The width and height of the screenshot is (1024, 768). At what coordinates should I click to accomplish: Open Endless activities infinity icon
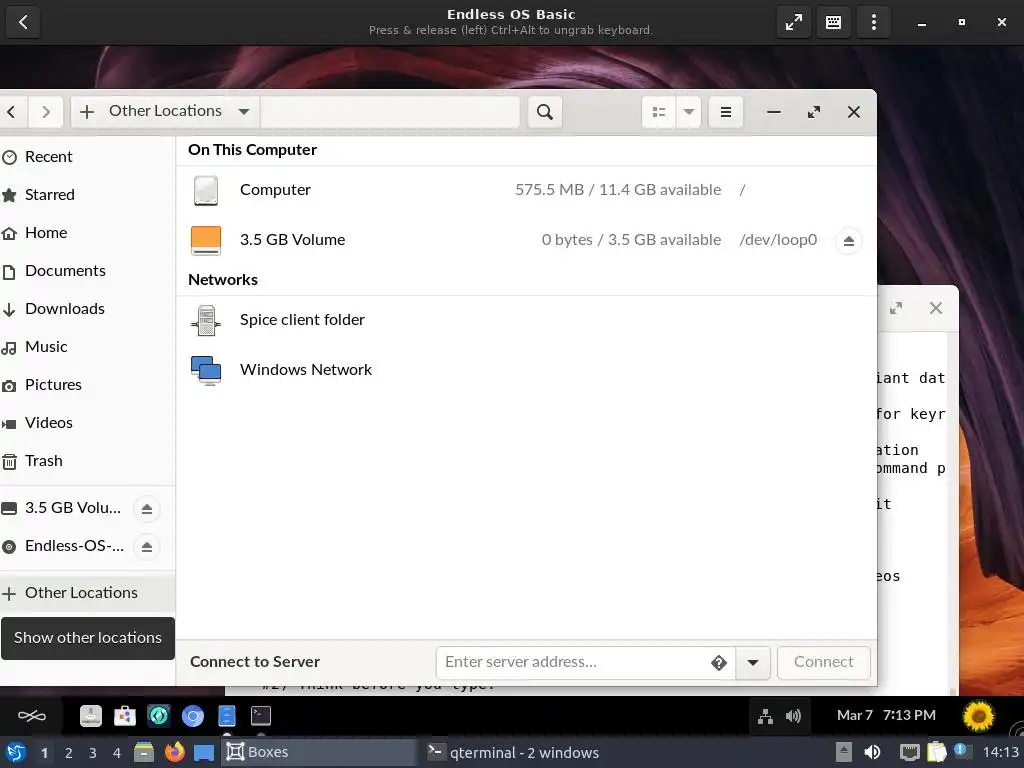(31, 716)
